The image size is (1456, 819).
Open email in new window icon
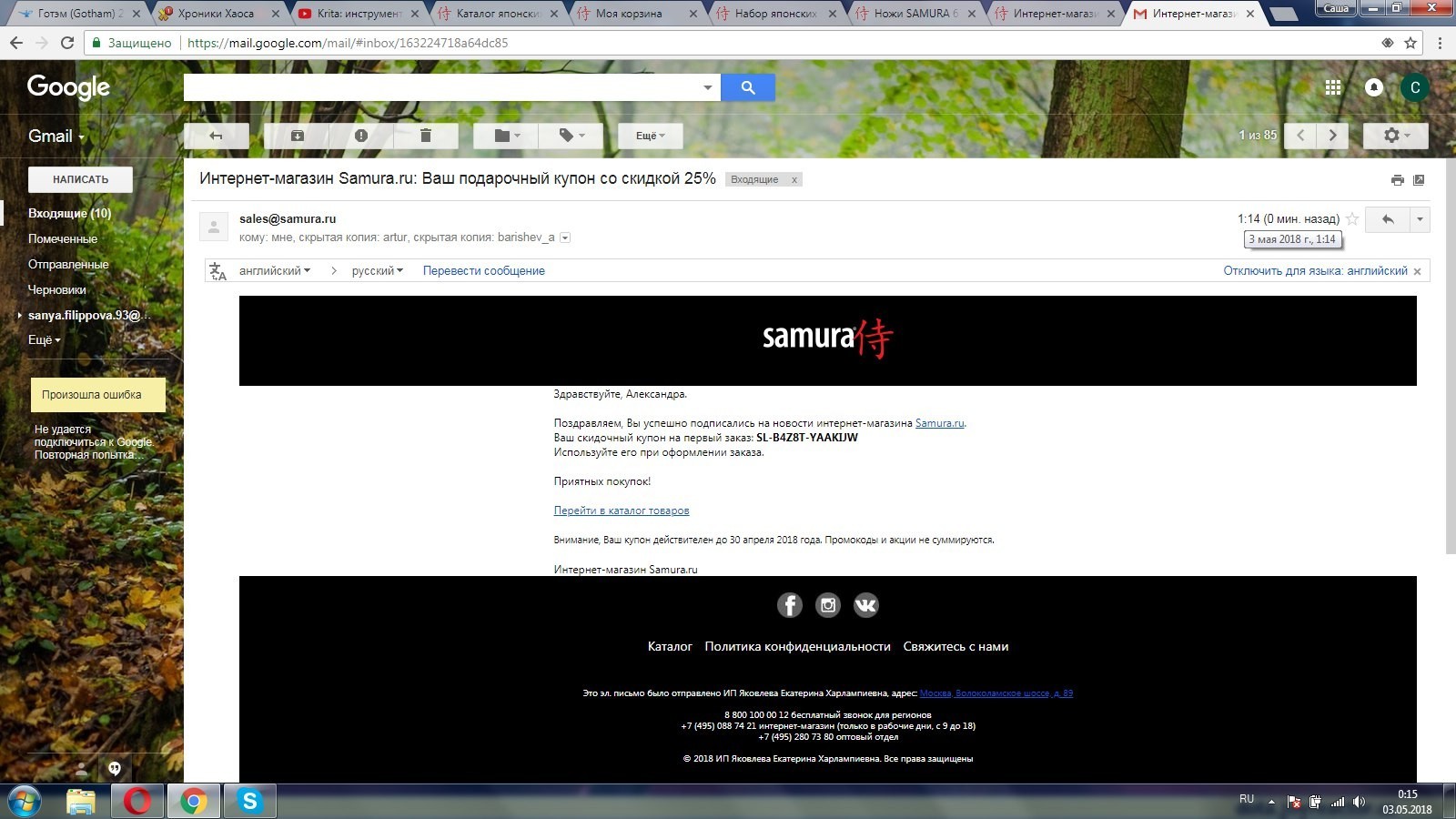click(1419, 180)
